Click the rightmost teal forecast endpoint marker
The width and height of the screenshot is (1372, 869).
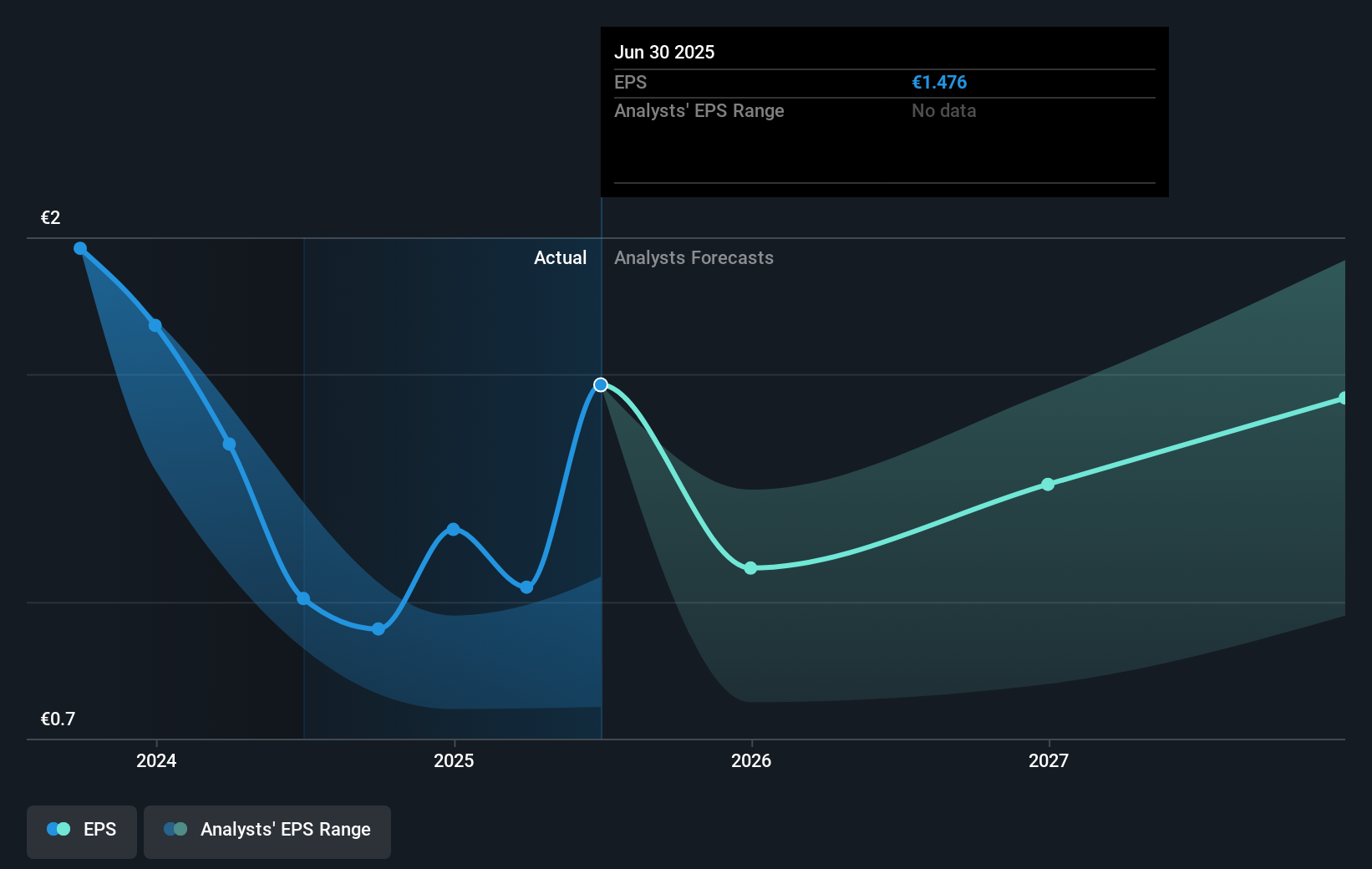point(1344,397)
